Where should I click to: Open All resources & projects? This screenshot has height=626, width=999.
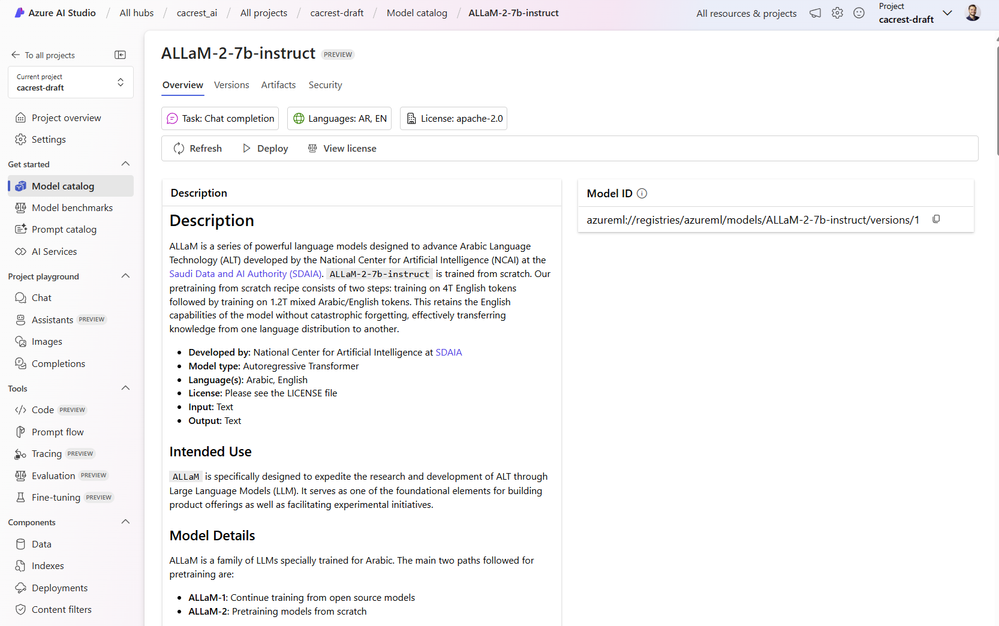746,13
